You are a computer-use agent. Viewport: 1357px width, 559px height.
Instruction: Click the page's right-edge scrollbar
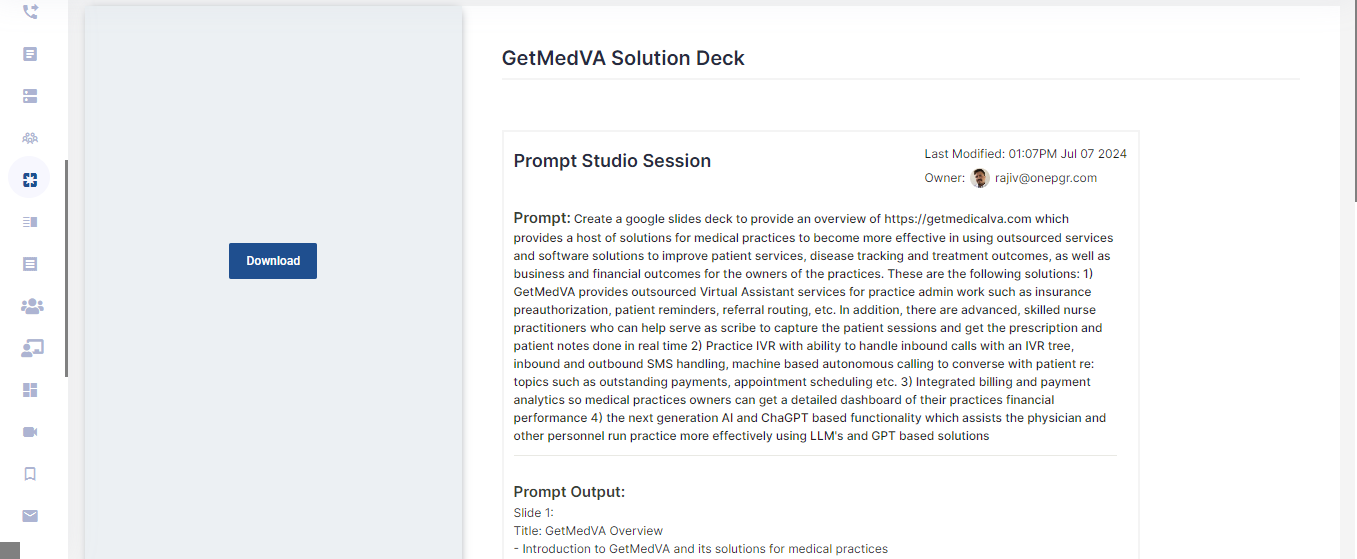click(1353, 100)
